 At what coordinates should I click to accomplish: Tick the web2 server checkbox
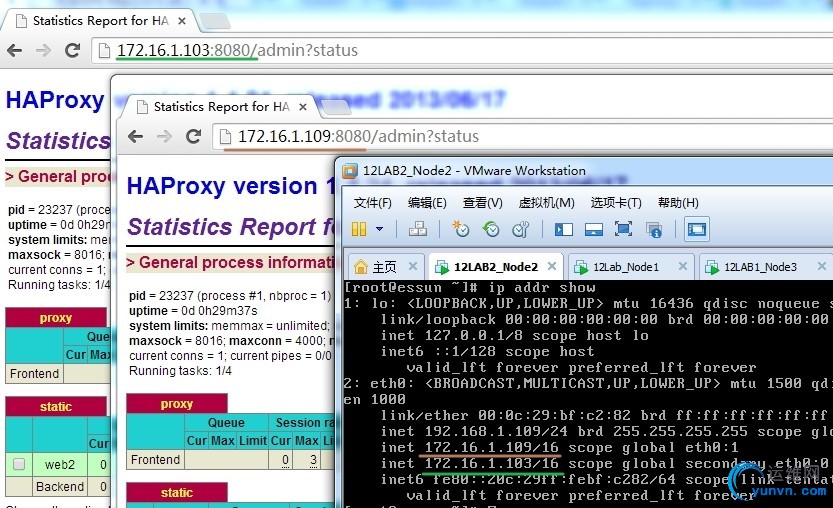[x=19, y=464]
